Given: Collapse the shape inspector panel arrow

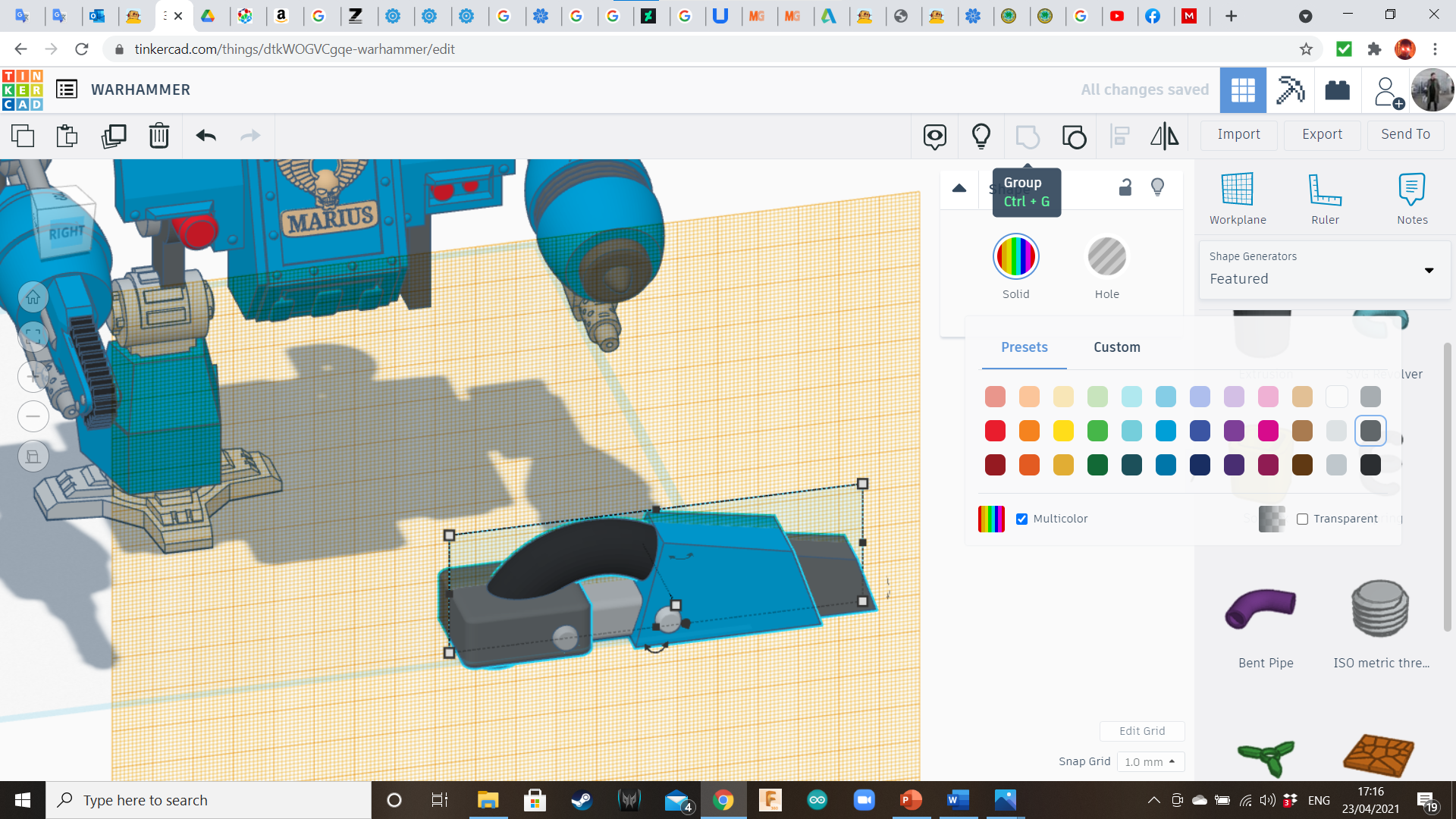Looking at the screenshot, I should click(959, 188).
